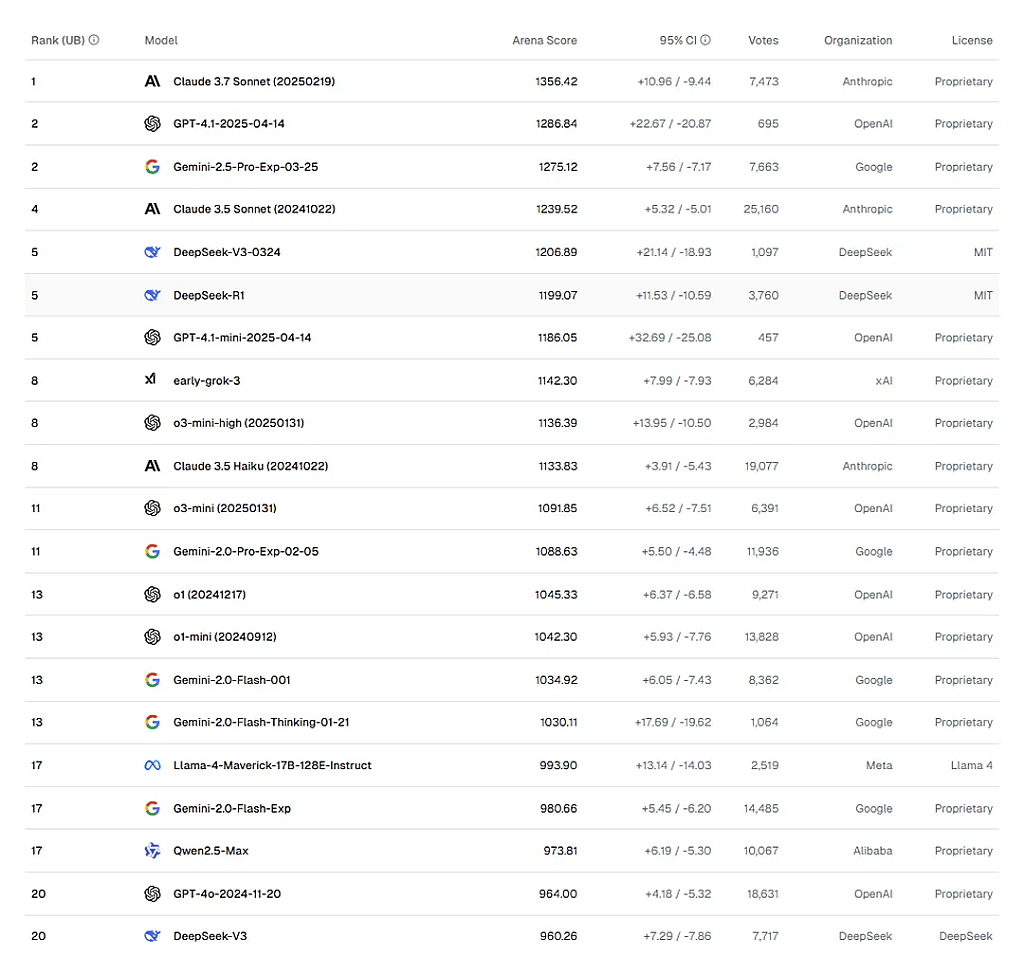Open the early-grok-3 model name

click(206, 381)
